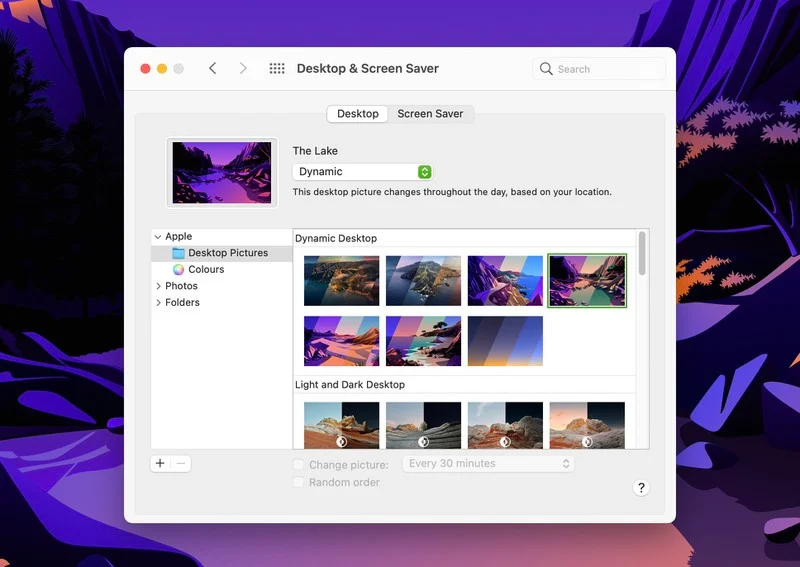Collapse the Apple tree section
The width and height of the screenshot is (800, 567).
coord(158,237)
